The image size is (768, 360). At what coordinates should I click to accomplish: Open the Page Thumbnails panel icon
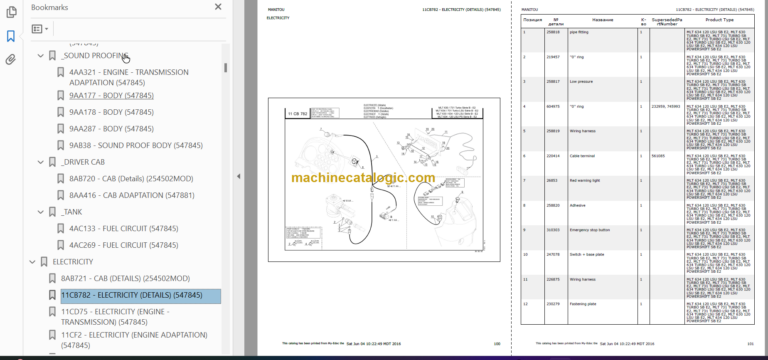coord(11,12)
